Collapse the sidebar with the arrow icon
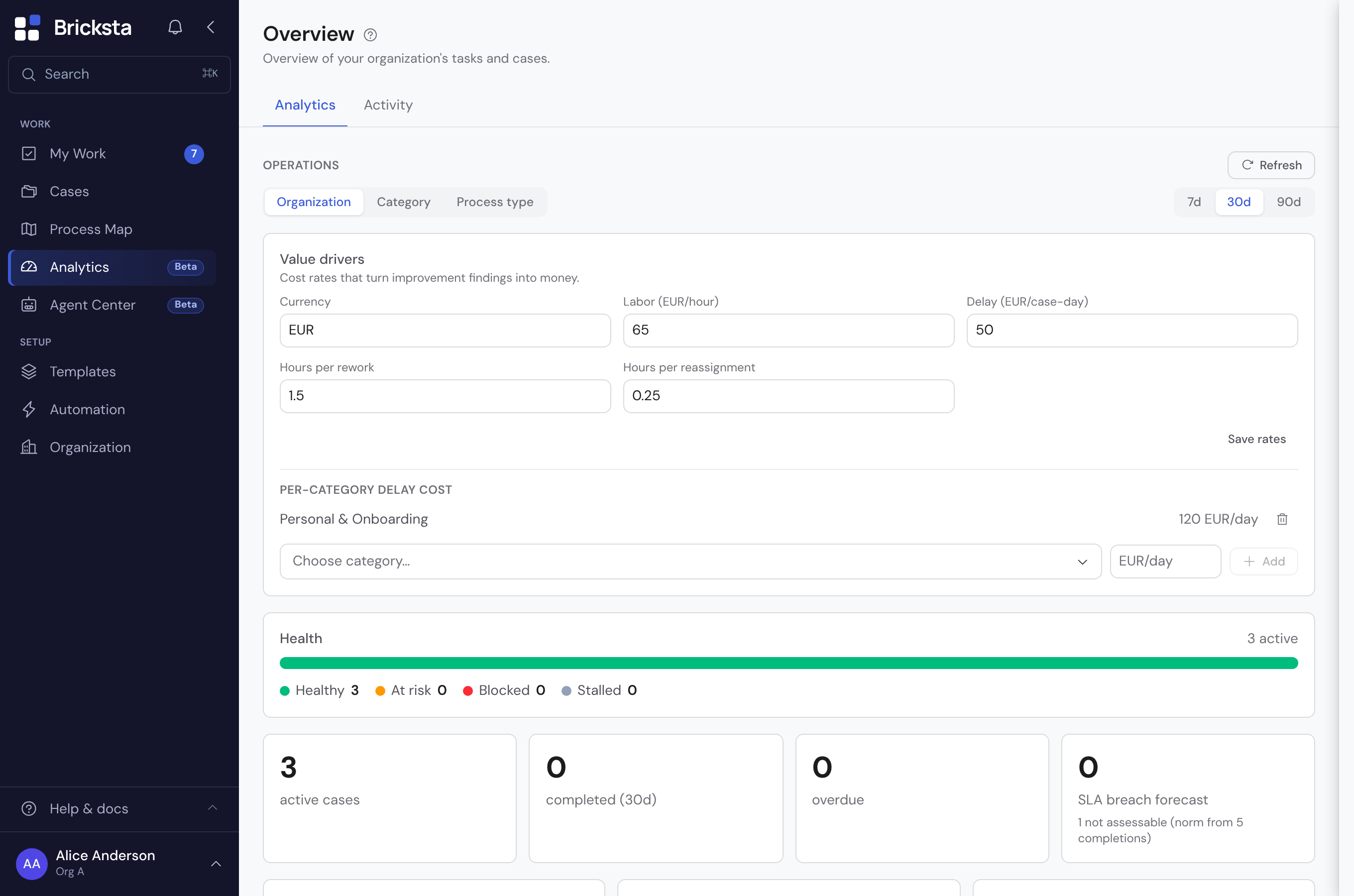This screenshot has height=896, width=1354. (x=211, y=27)
